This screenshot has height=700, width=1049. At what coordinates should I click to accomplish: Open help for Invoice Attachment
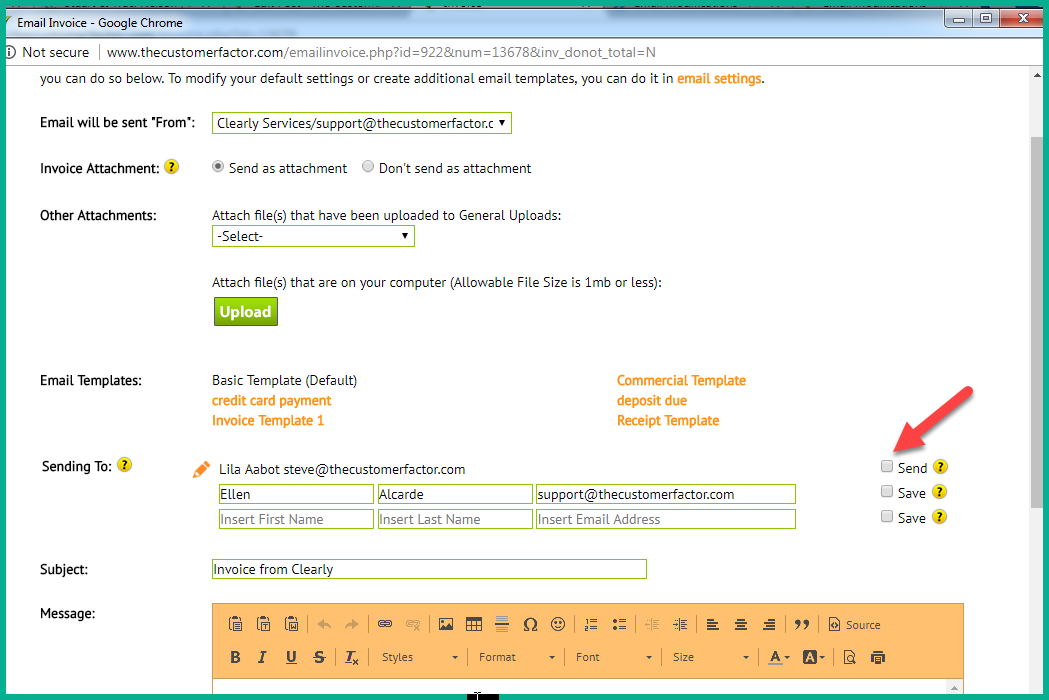pos(172,167)
